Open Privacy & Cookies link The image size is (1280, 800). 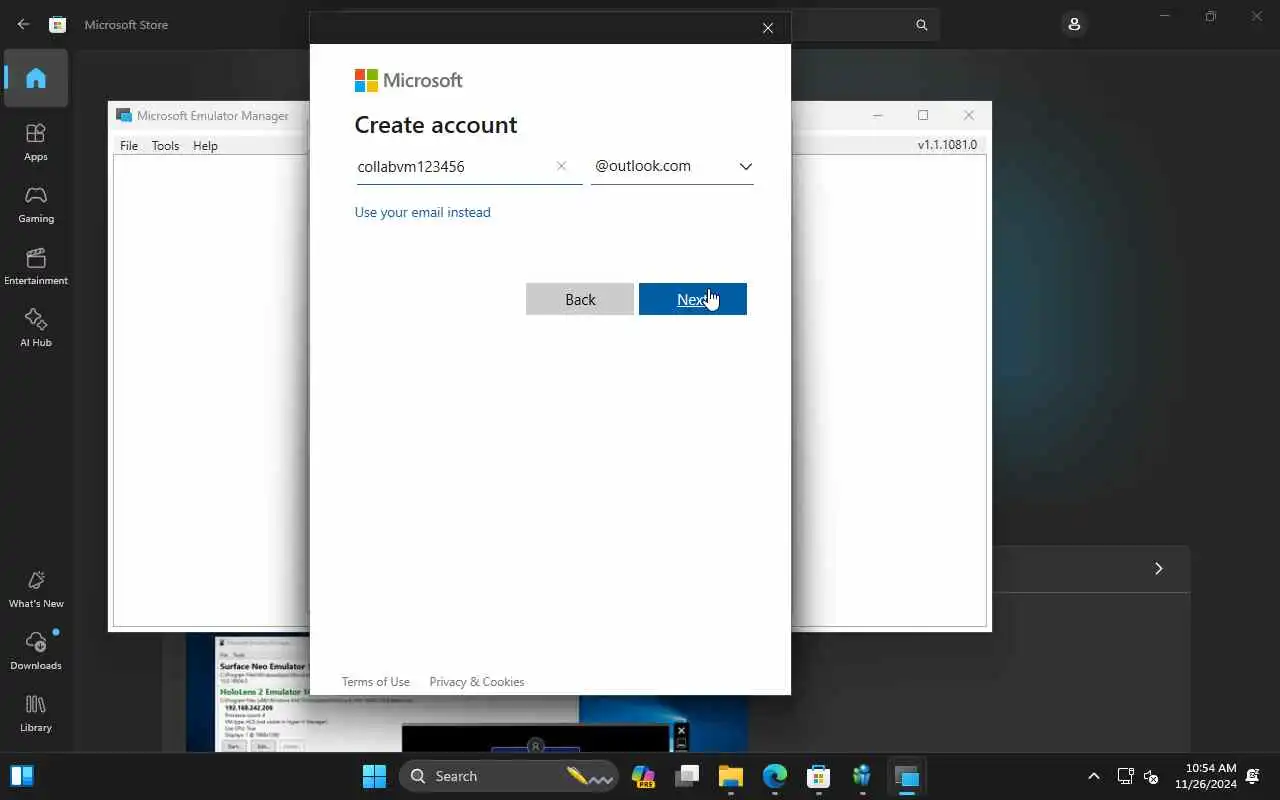tap(477, 682)
